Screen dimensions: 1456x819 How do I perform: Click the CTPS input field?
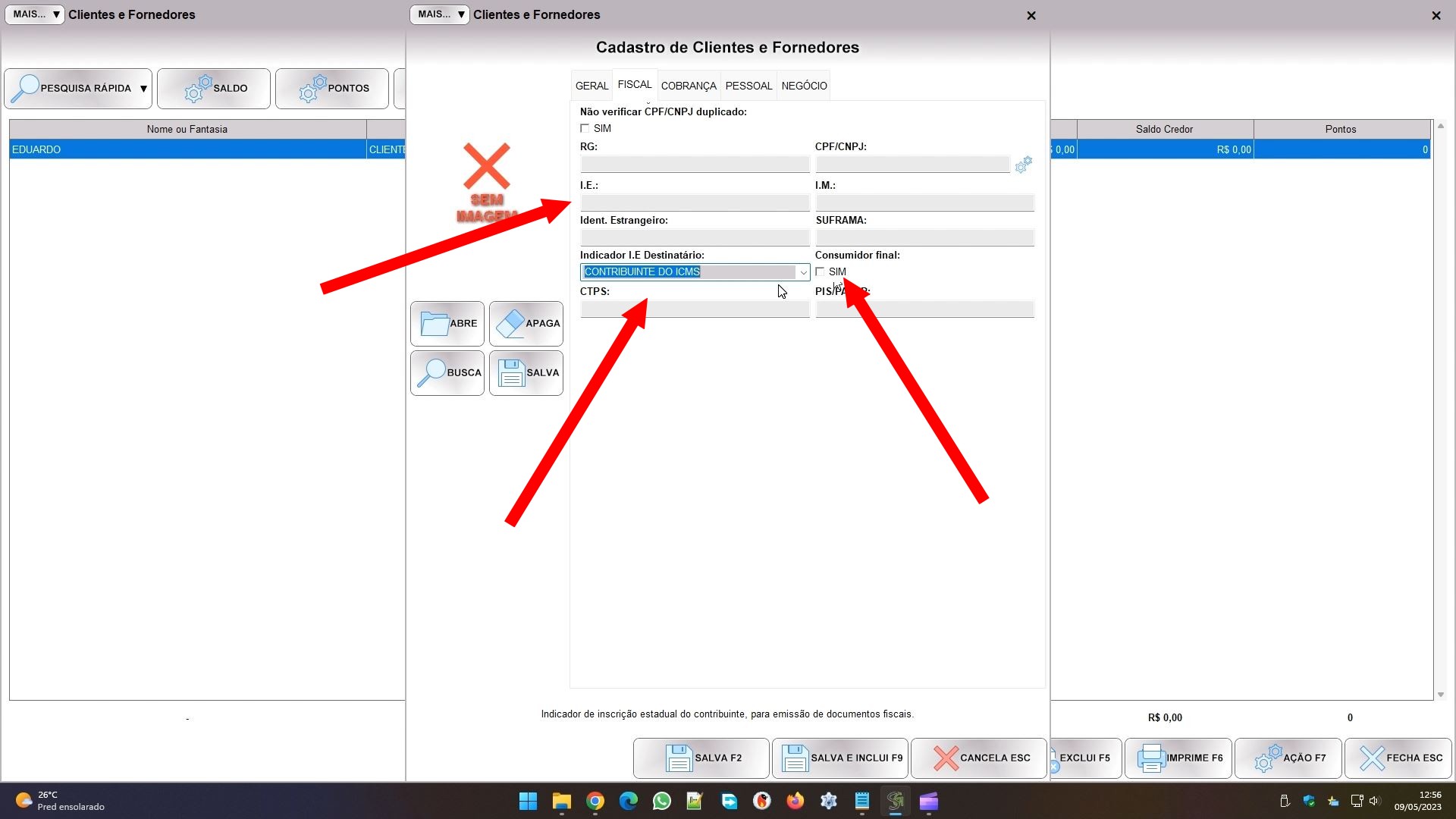(695, 309)
